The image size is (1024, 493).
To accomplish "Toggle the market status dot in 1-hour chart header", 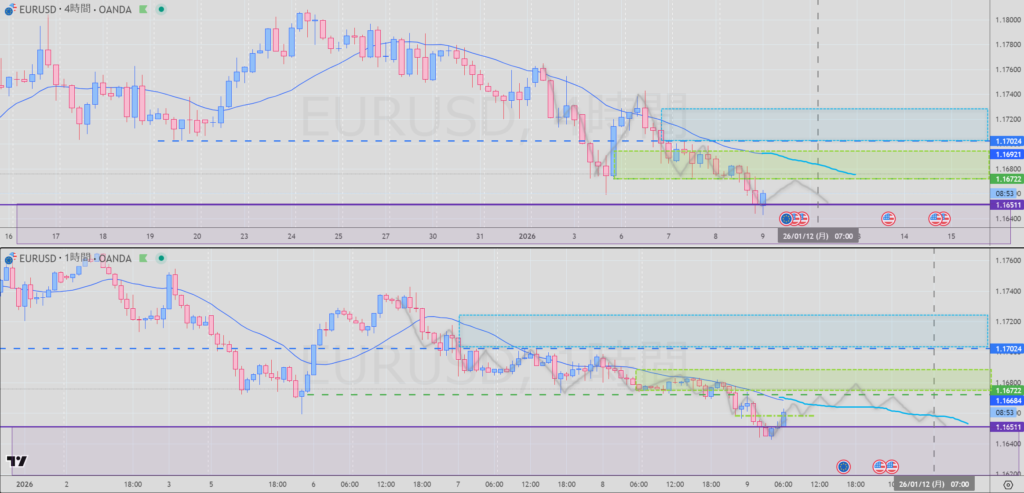I will [x=162, y=259].
